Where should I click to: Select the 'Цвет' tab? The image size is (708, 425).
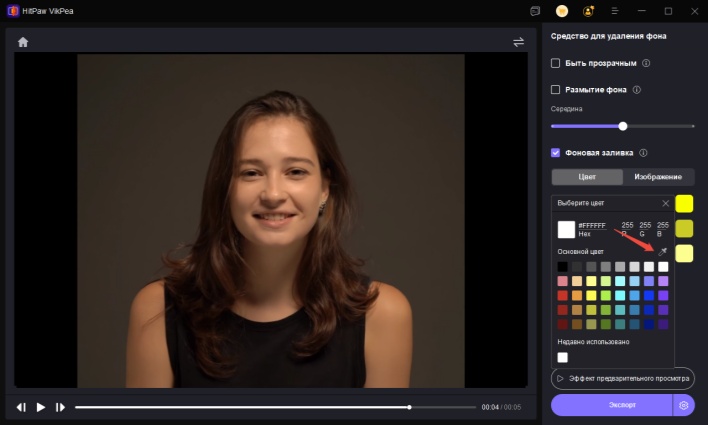click(587, 177)
